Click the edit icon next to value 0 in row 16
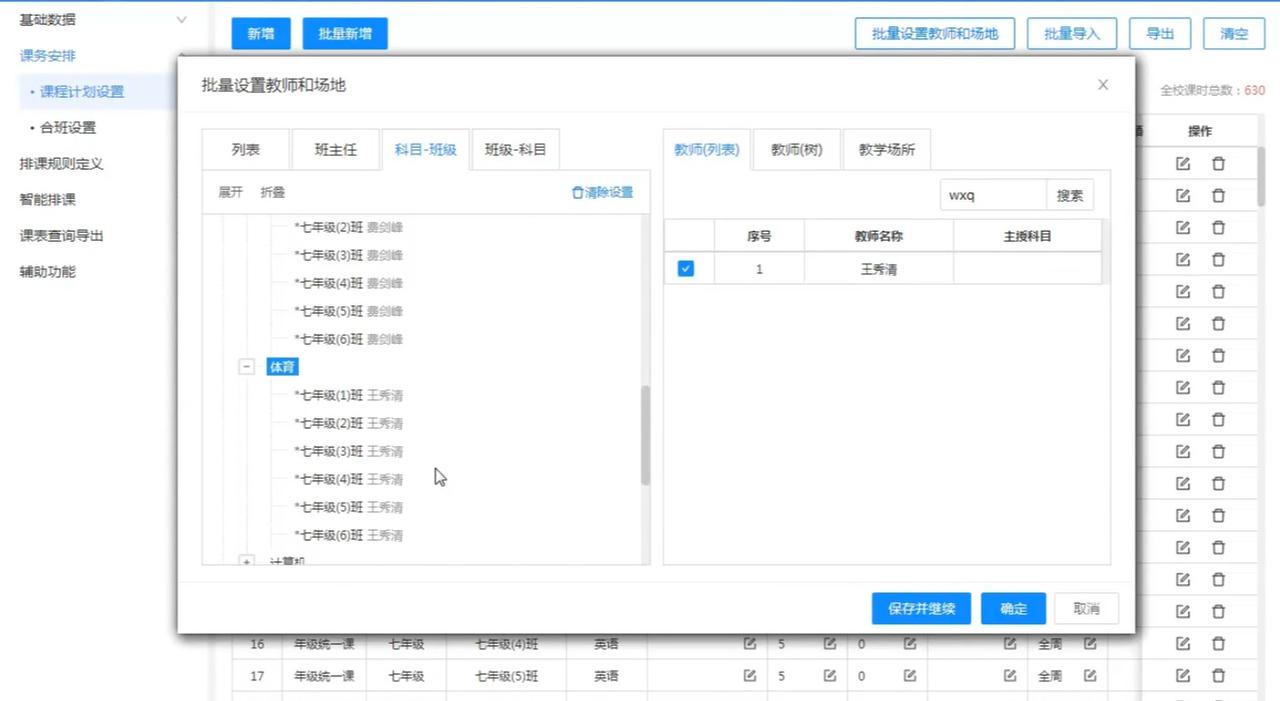Viewport: 1280px width, 701px height. tap(910, 644)
